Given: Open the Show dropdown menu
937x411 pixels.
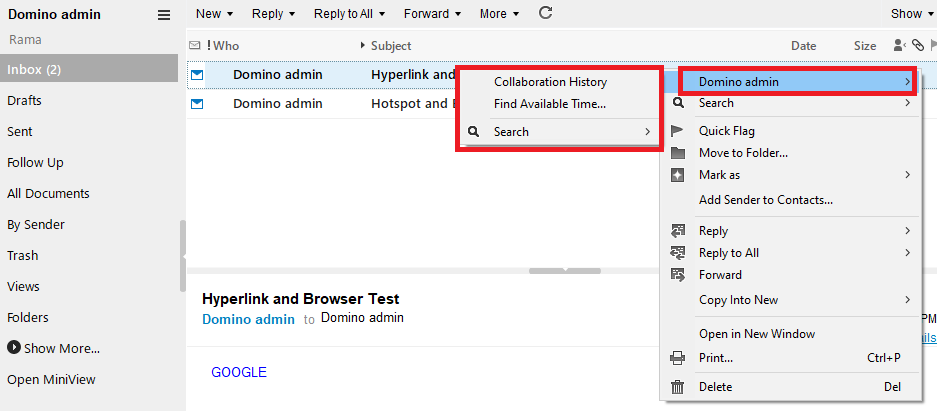Looking at the screenshot, I should [x=911, y=14].
